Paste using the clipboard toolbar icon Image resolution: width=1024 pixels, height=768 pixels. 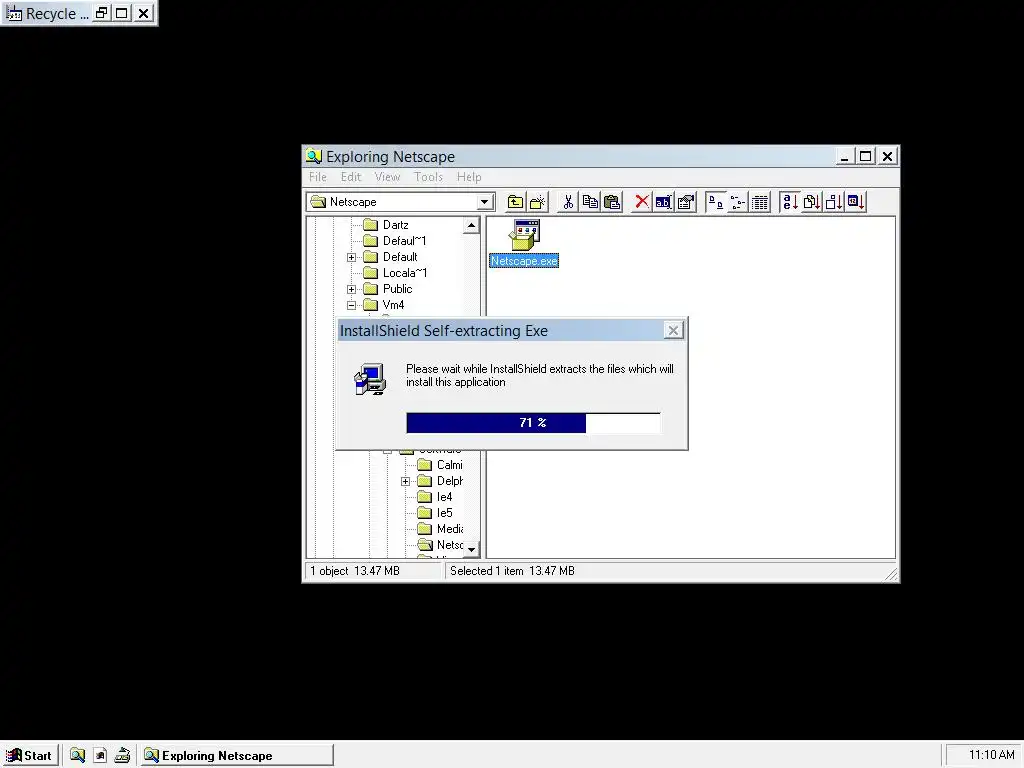click(x=612, y=202)
